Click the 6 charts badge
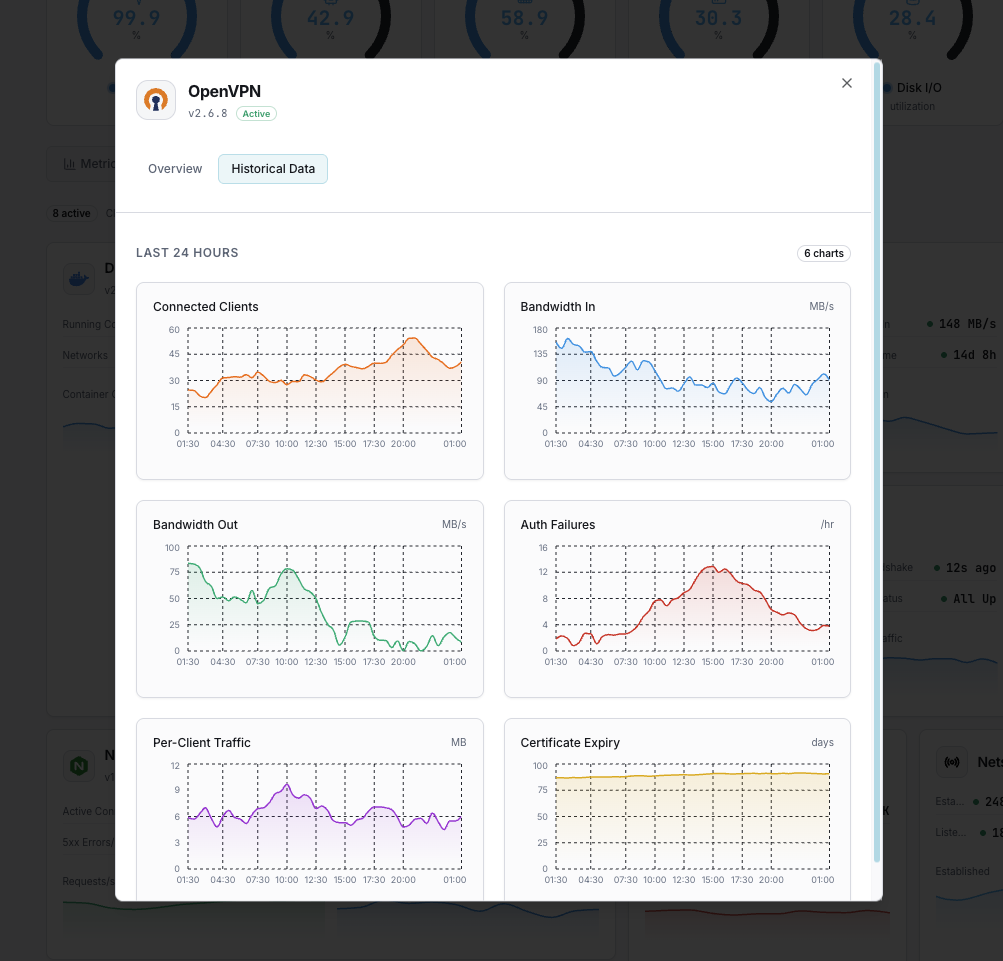 coord(823,253)
